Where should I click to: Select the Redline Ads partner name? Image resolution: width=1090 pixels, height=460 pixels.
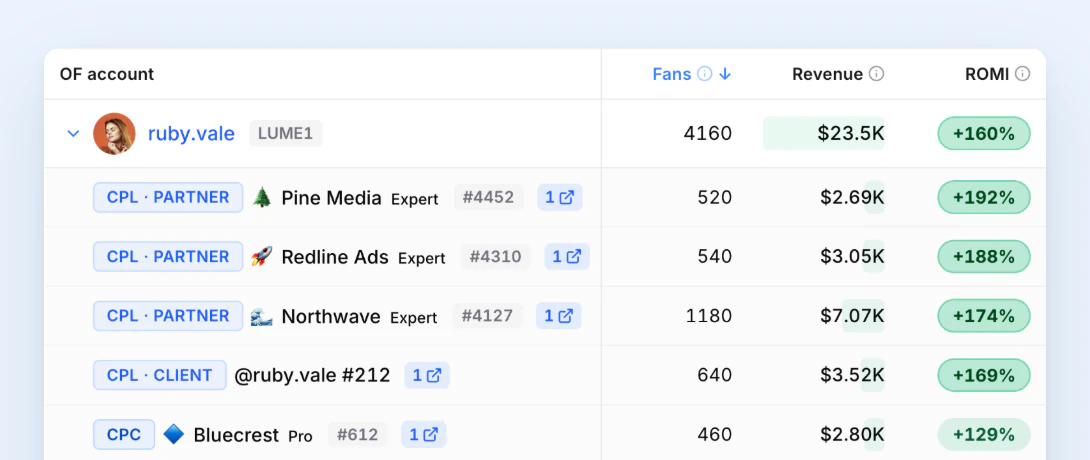point(335,257)
